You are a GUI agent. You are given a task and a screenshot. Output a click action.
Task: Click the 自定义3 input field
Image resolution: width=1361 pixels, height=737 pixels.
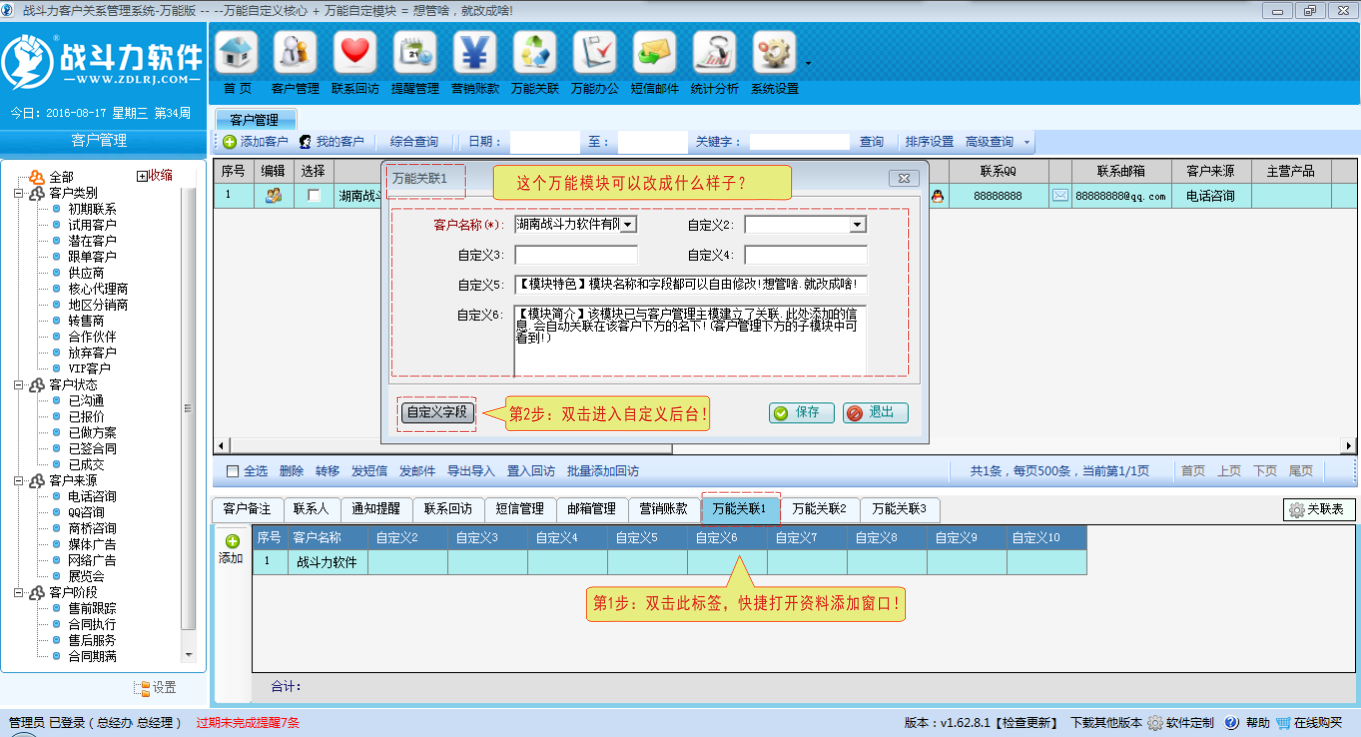click(576, 255)
